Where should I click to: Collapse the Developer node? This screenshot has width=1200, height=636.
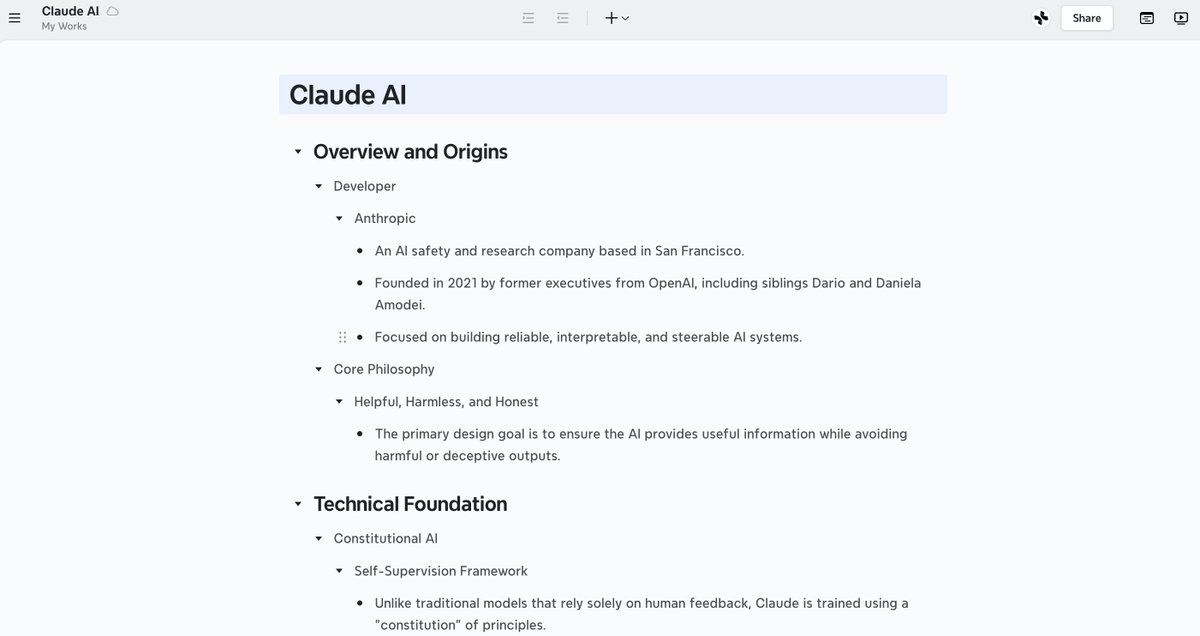(x=319, y=186)
